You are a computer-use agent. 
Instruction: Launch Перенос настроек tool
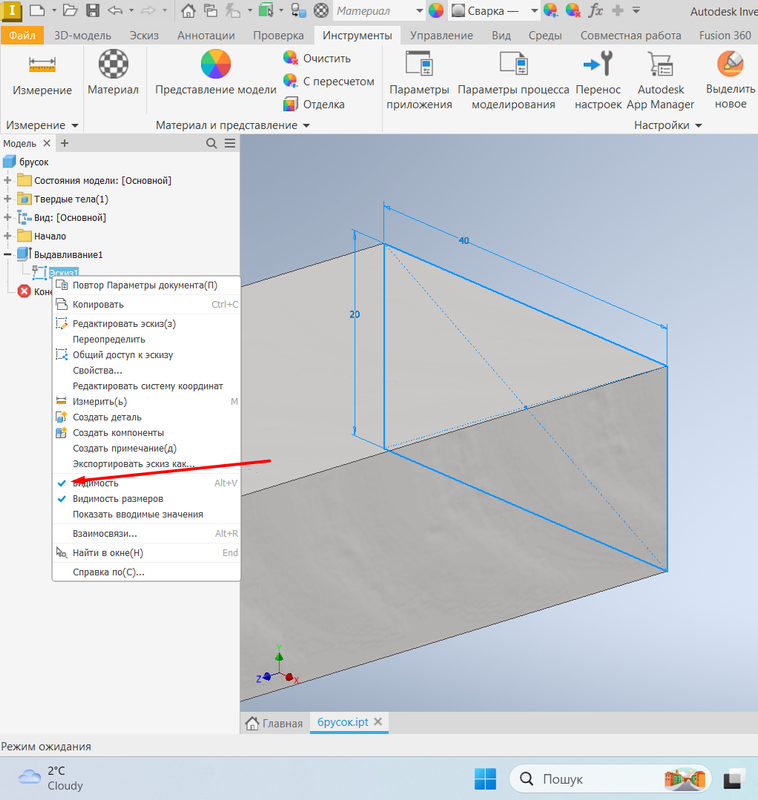[598, 80]
